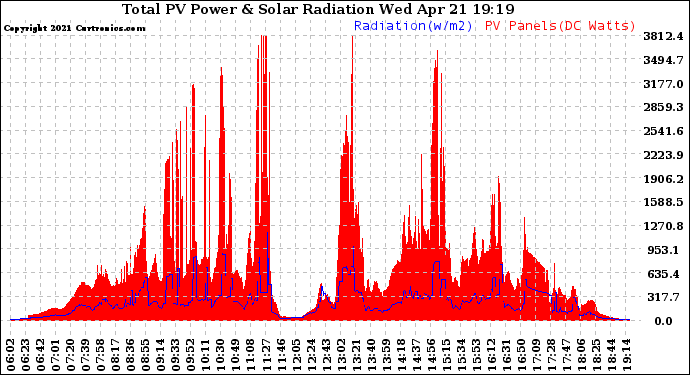Click the 14:37 time label

point(415,354)
